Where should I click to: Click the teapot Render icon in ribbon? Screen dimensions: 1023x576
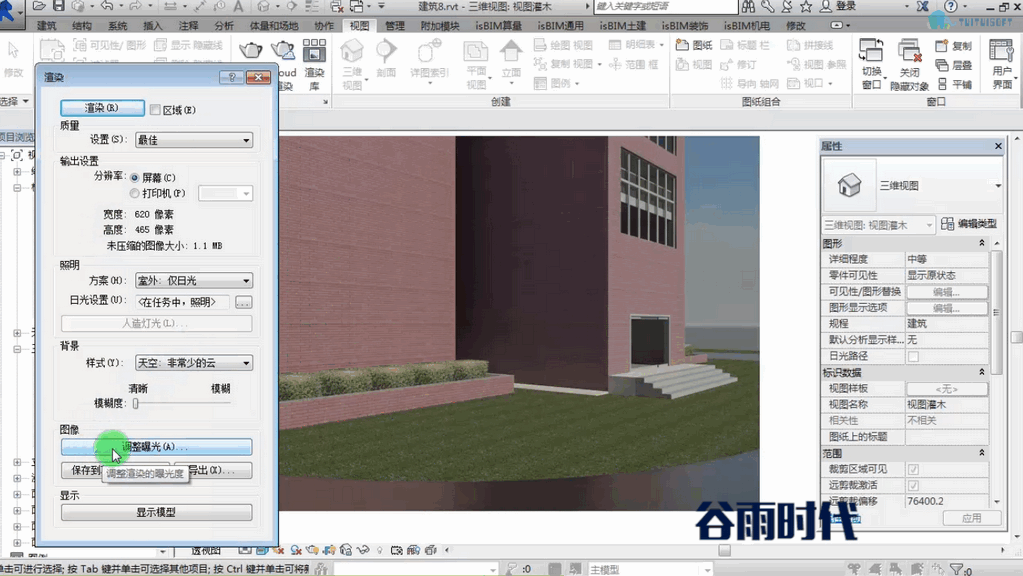[251, 50]
